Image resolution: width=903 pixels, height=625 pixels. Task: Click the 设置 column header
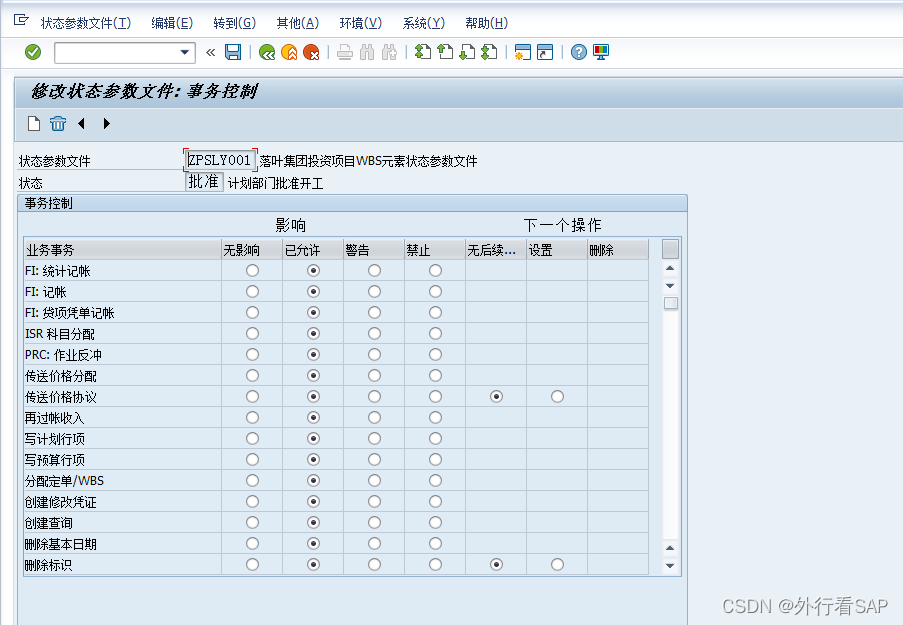557,250
